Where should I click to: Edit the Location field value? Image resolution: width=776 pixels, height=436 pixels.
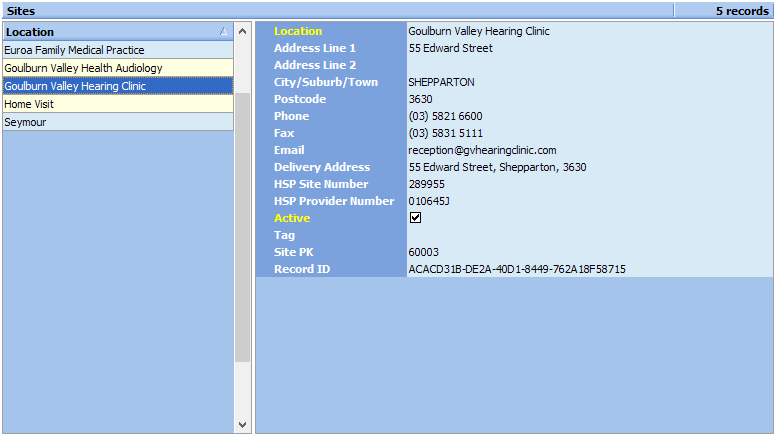(x=589, y=31)
